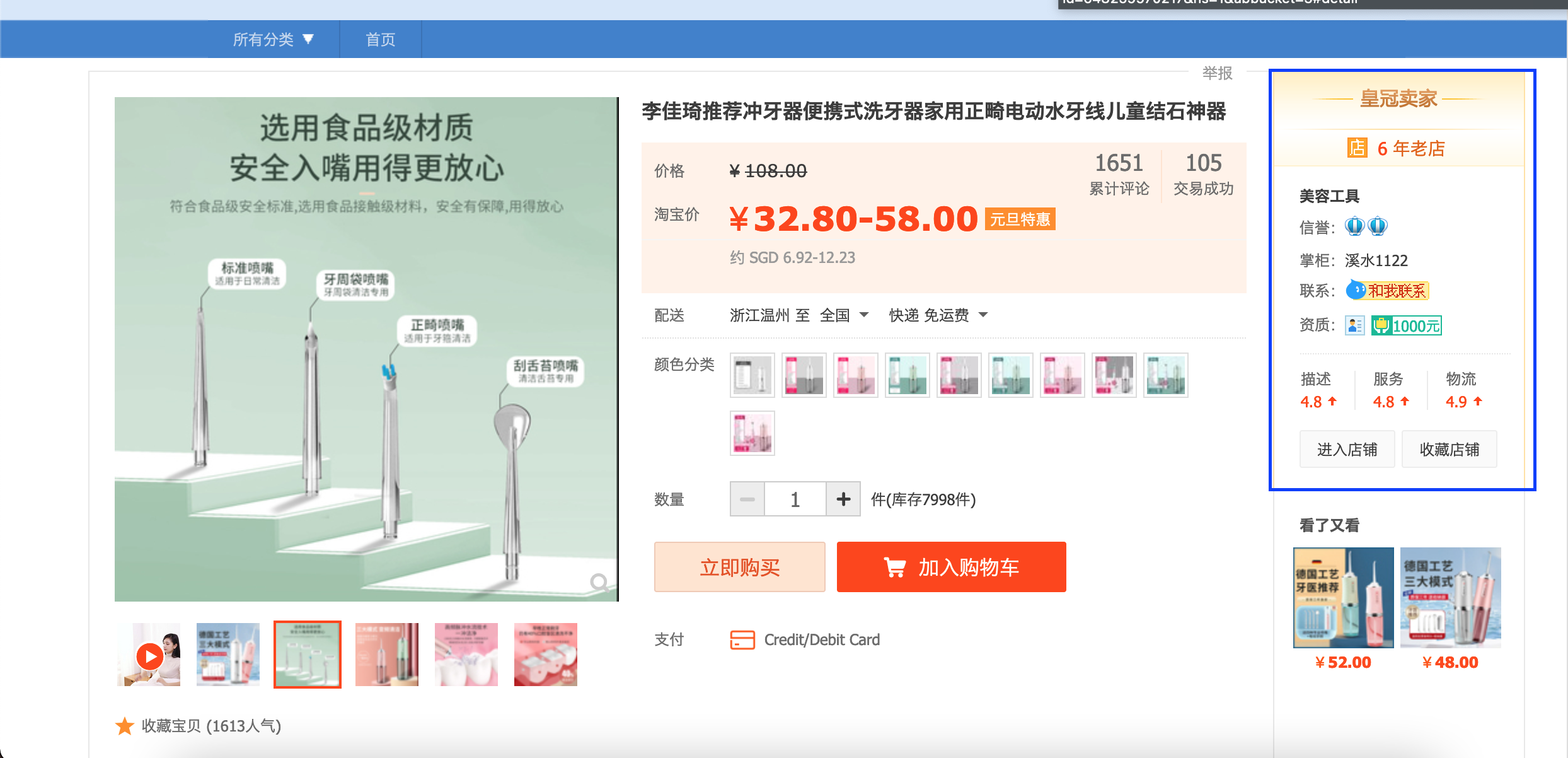1568x758 pixels.
Task: Click the magnifier icon on main product image
Action: (599, 581)
